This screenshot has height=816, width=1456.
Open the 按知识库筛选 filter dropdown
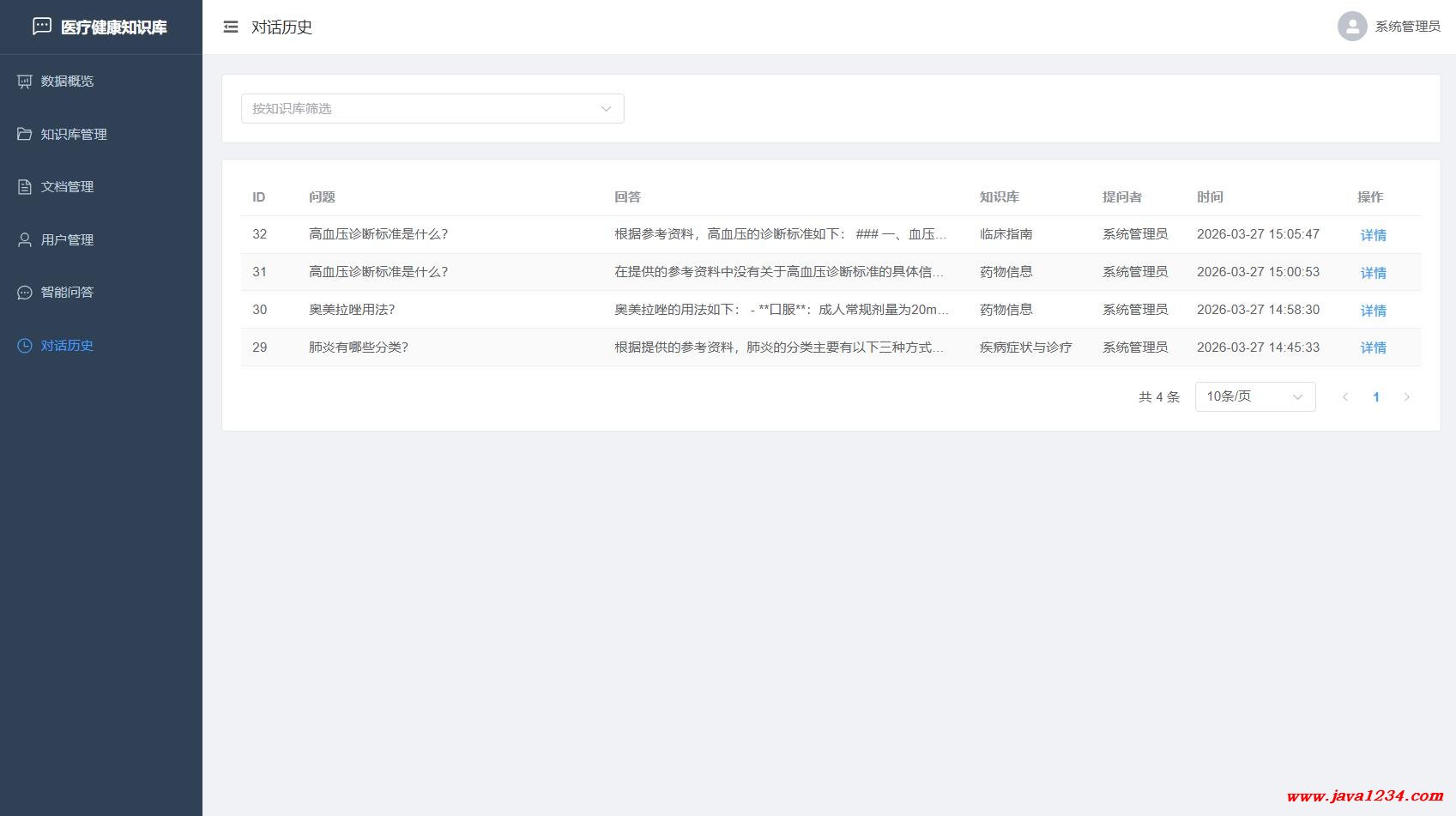[x=432, y=109]
